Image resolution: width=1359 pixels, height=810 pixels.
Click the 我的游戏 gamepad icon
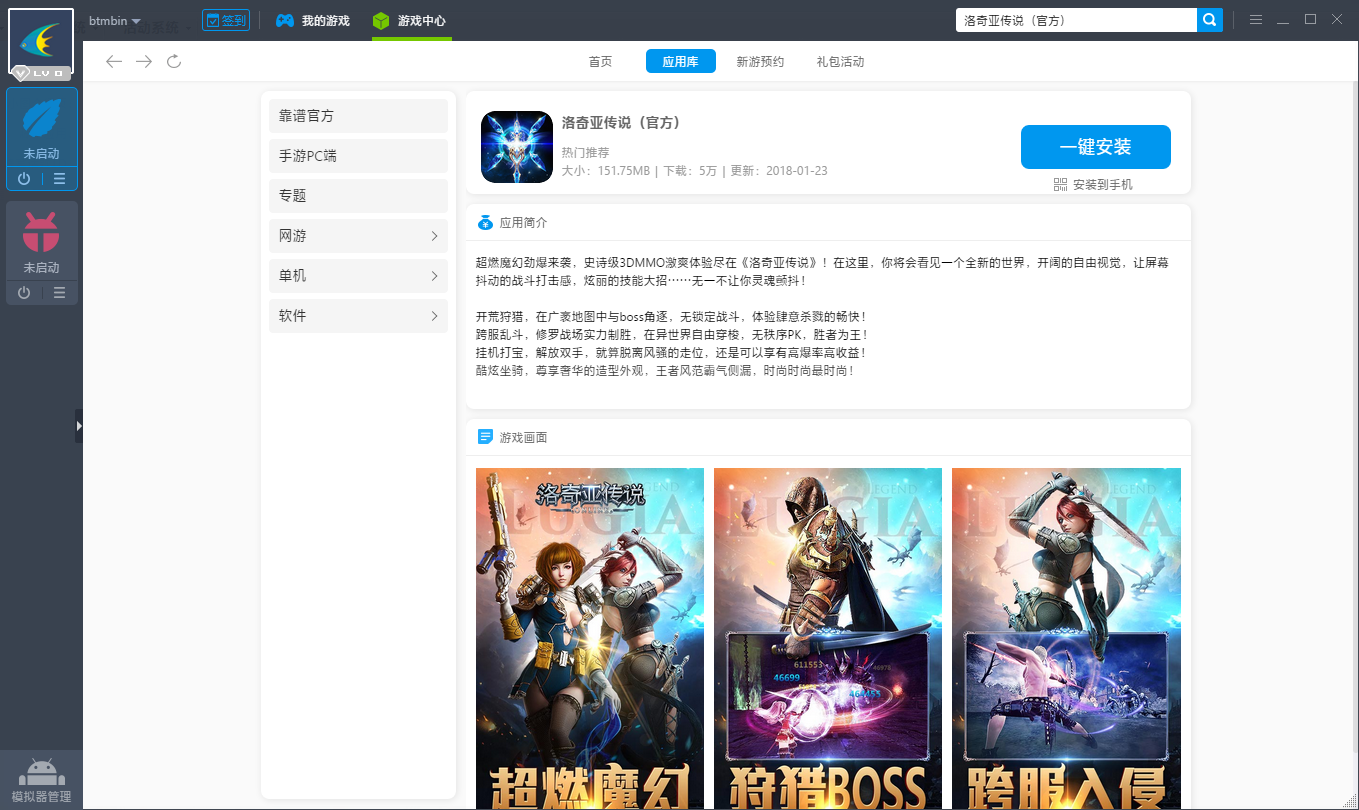click(x=285, y=20)
